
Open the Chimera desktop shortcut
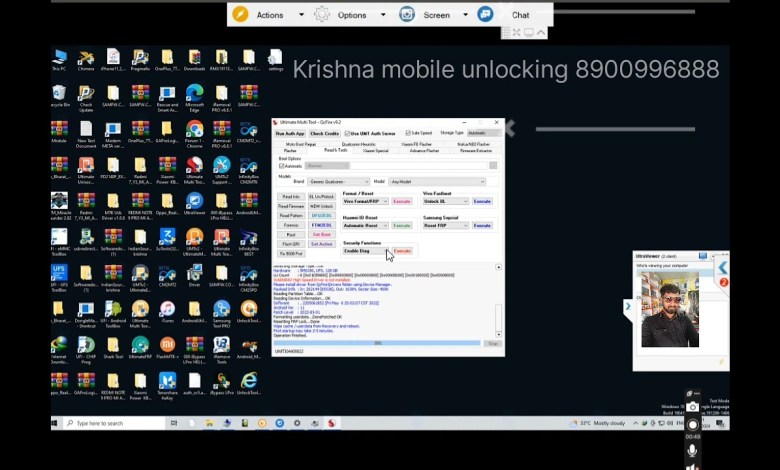pos(86,61)
